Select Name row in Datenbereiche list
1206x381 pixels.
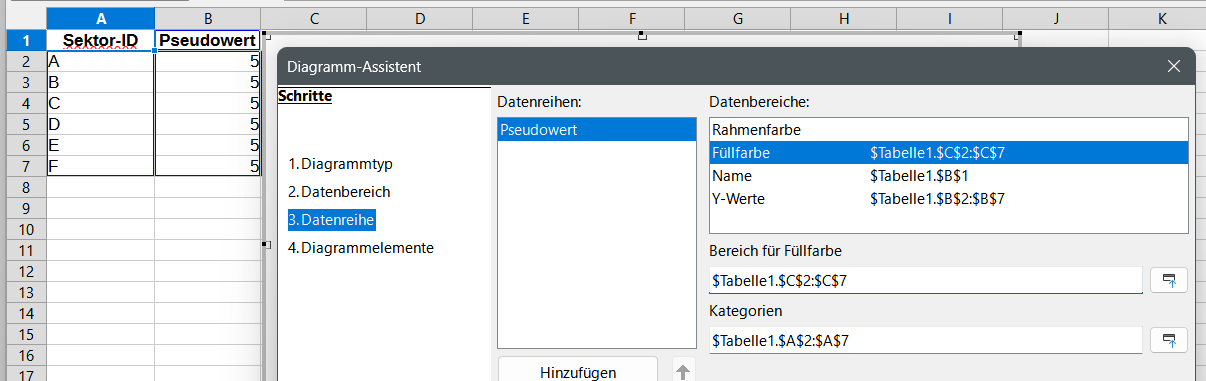(x=948, y=176)
